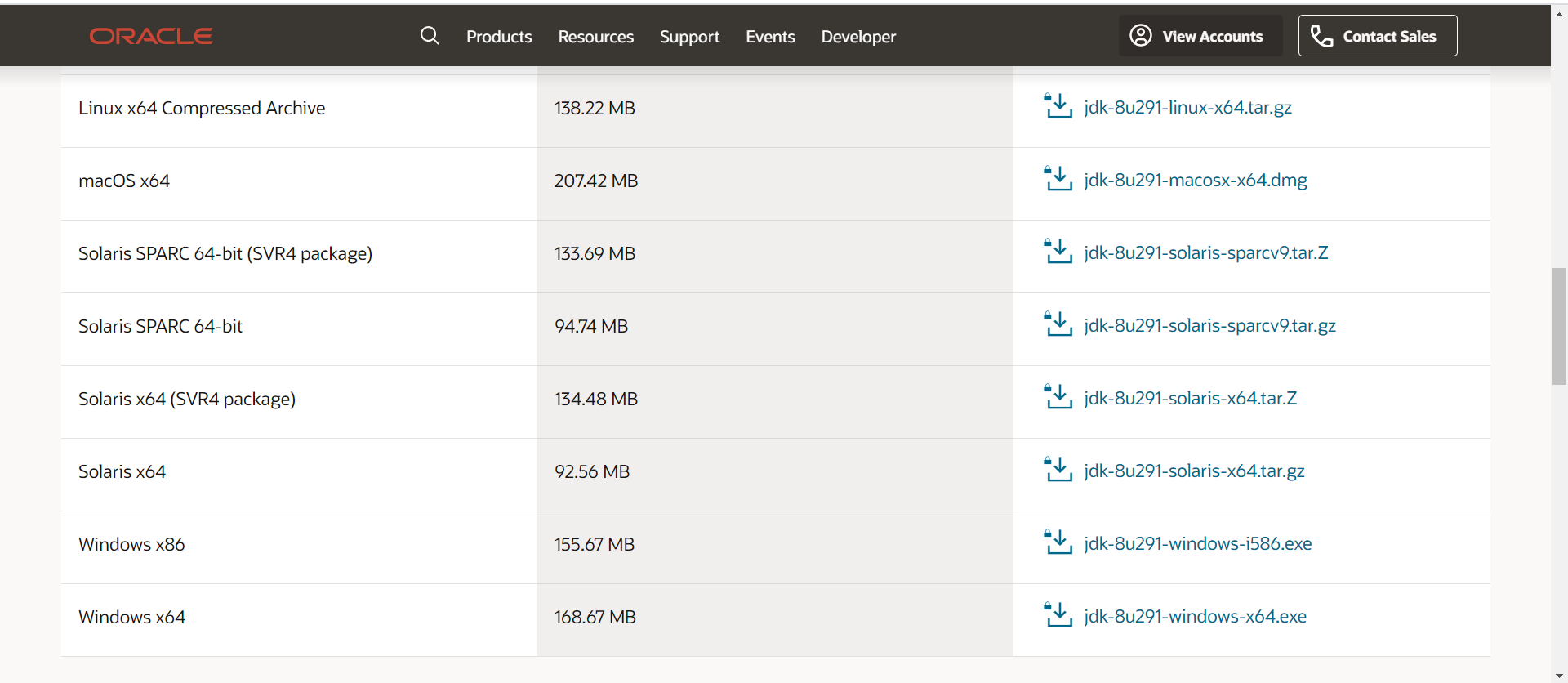The height and width of the screenshot is (683, 1568).
Task: Download jdk-8u291-solaris-sparcv9.tar.gz link
Action: 1210,325
